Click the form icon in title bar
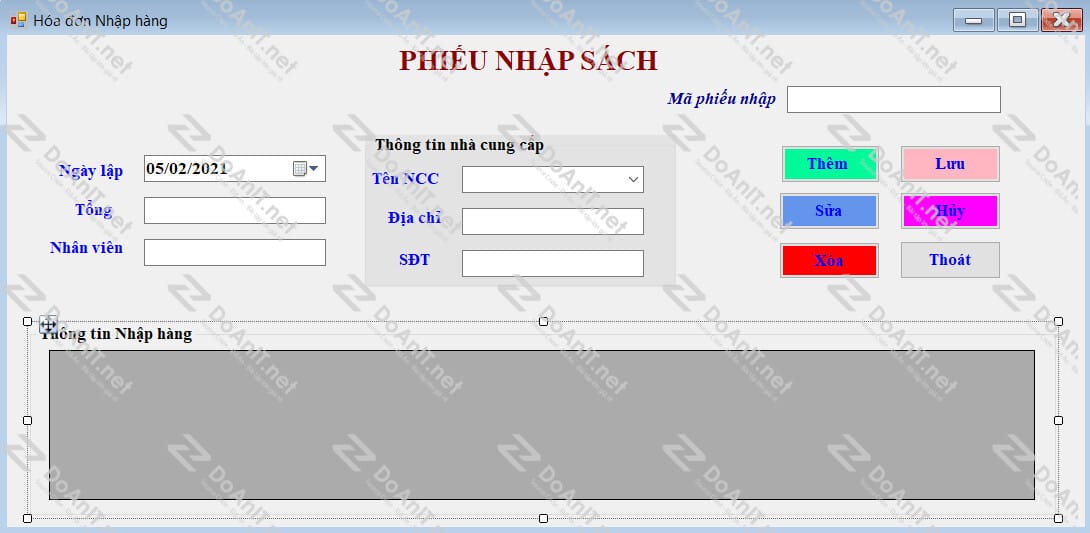 point(17,20)
